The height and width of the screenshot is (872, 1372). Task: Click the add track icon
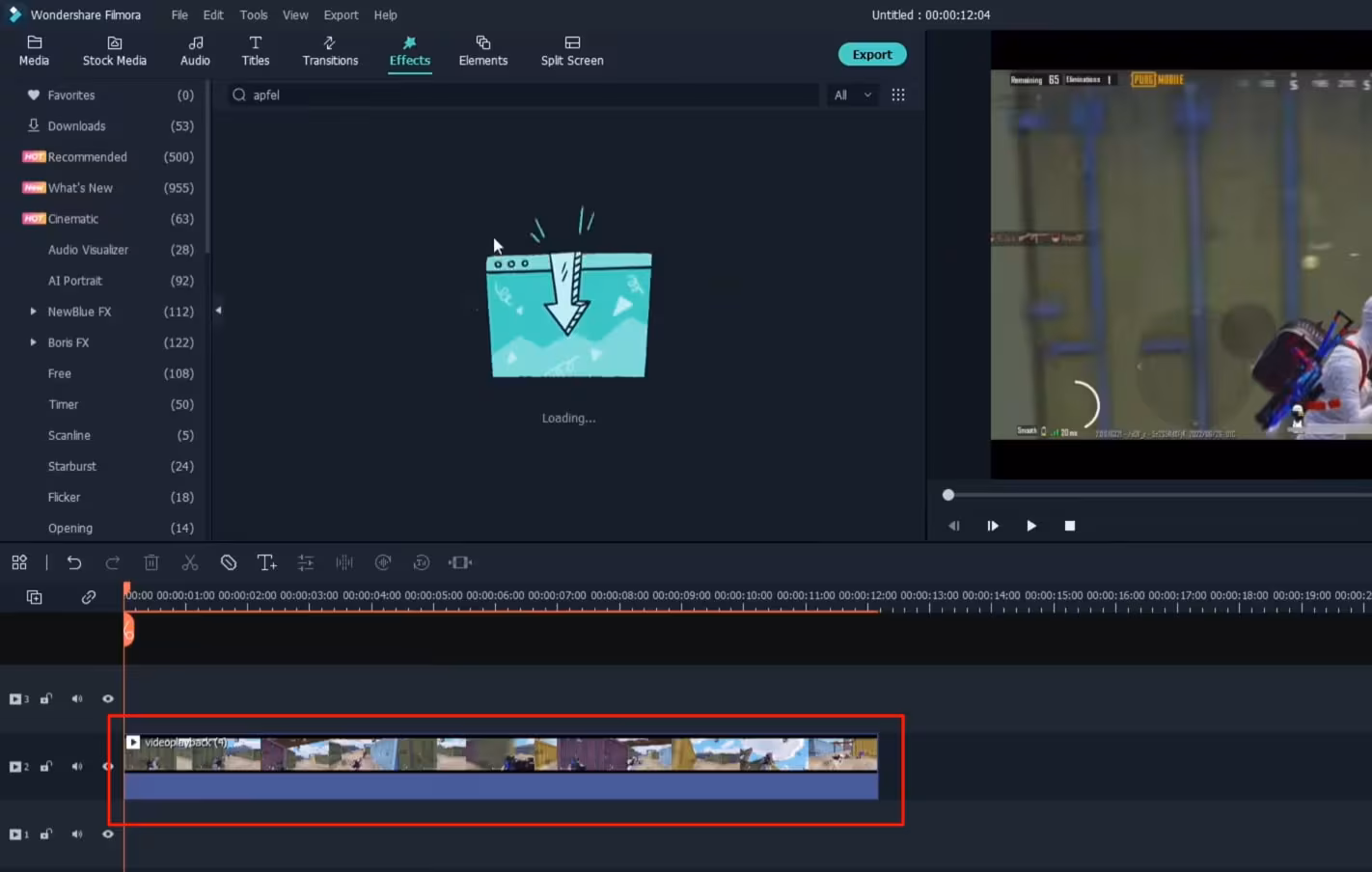click(x=34, y=597)
